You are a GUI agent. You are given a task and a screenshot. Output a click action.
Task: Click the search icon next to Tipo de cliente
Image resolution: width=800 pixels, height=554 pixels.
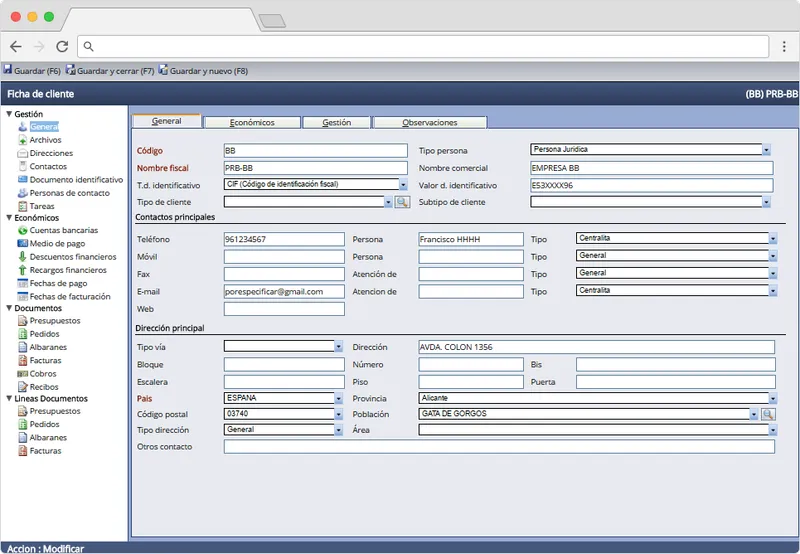click(402, 203)
